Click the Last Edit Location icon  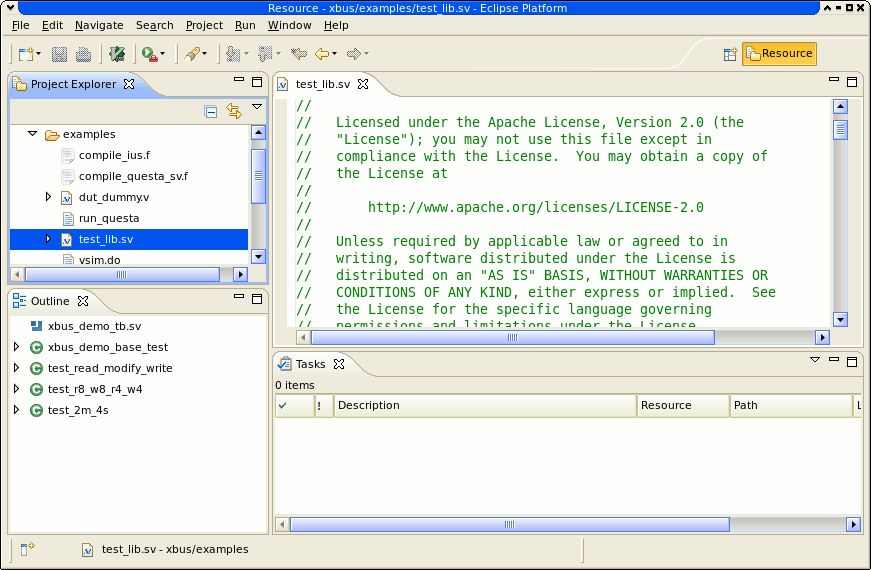[x=299, y=54]
